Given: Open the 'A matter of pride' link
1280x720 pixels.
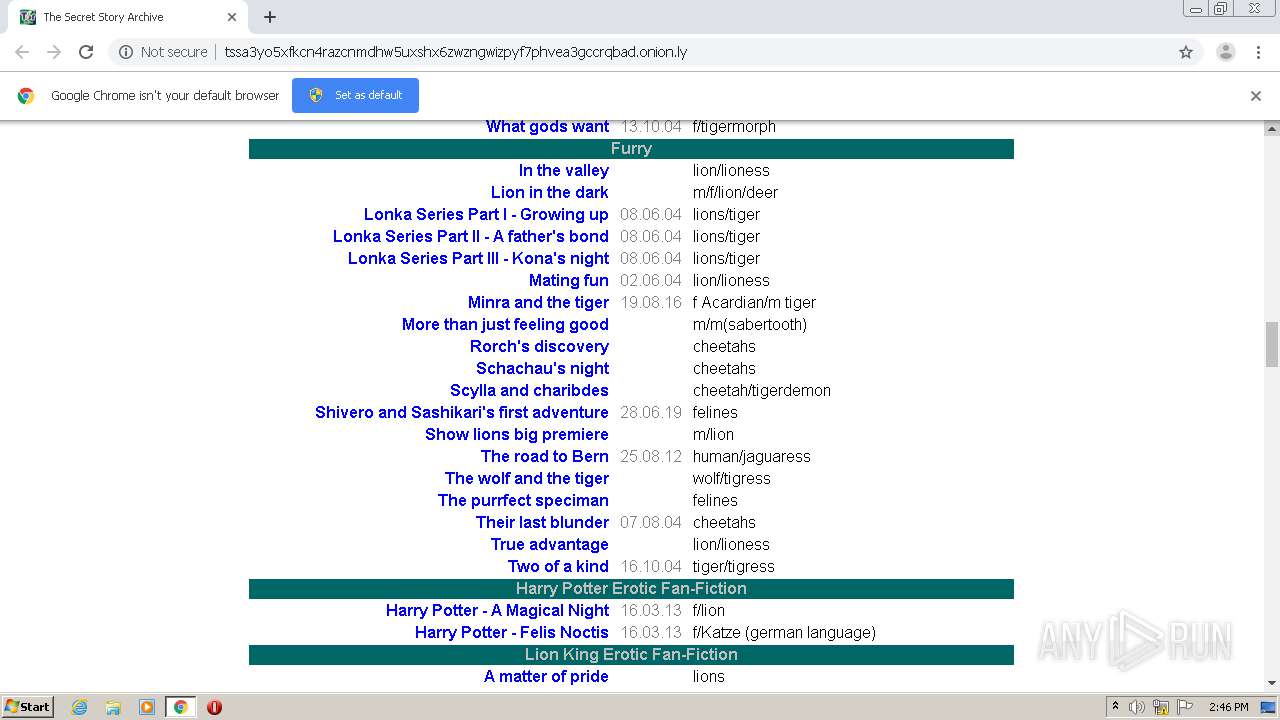Looking at the screenshot, I should pyautogui.click(x=546, y=676).
